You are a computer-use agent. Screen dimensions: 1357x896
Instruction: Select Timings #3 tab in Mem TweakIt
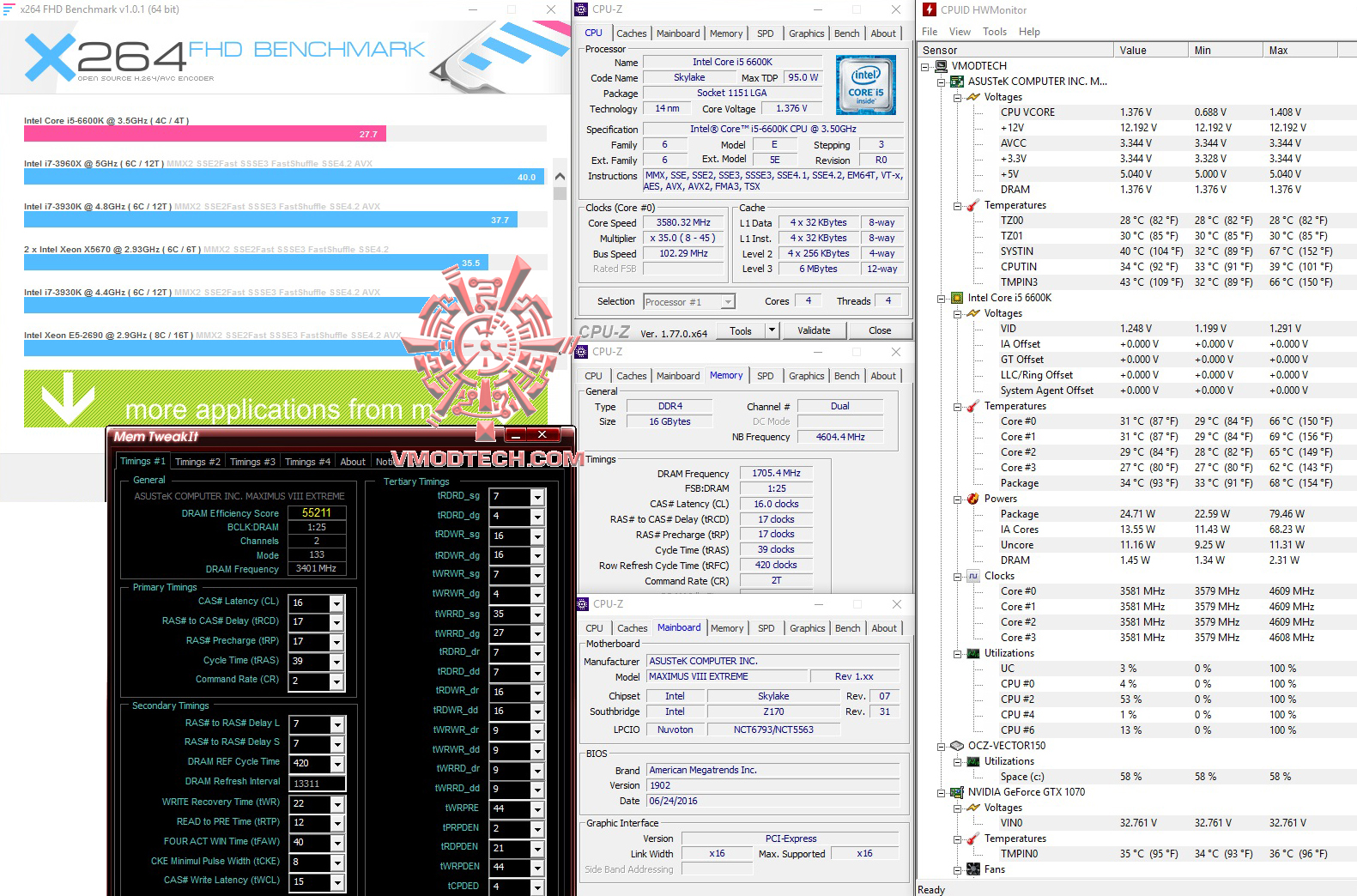click(x=252, y=462)
